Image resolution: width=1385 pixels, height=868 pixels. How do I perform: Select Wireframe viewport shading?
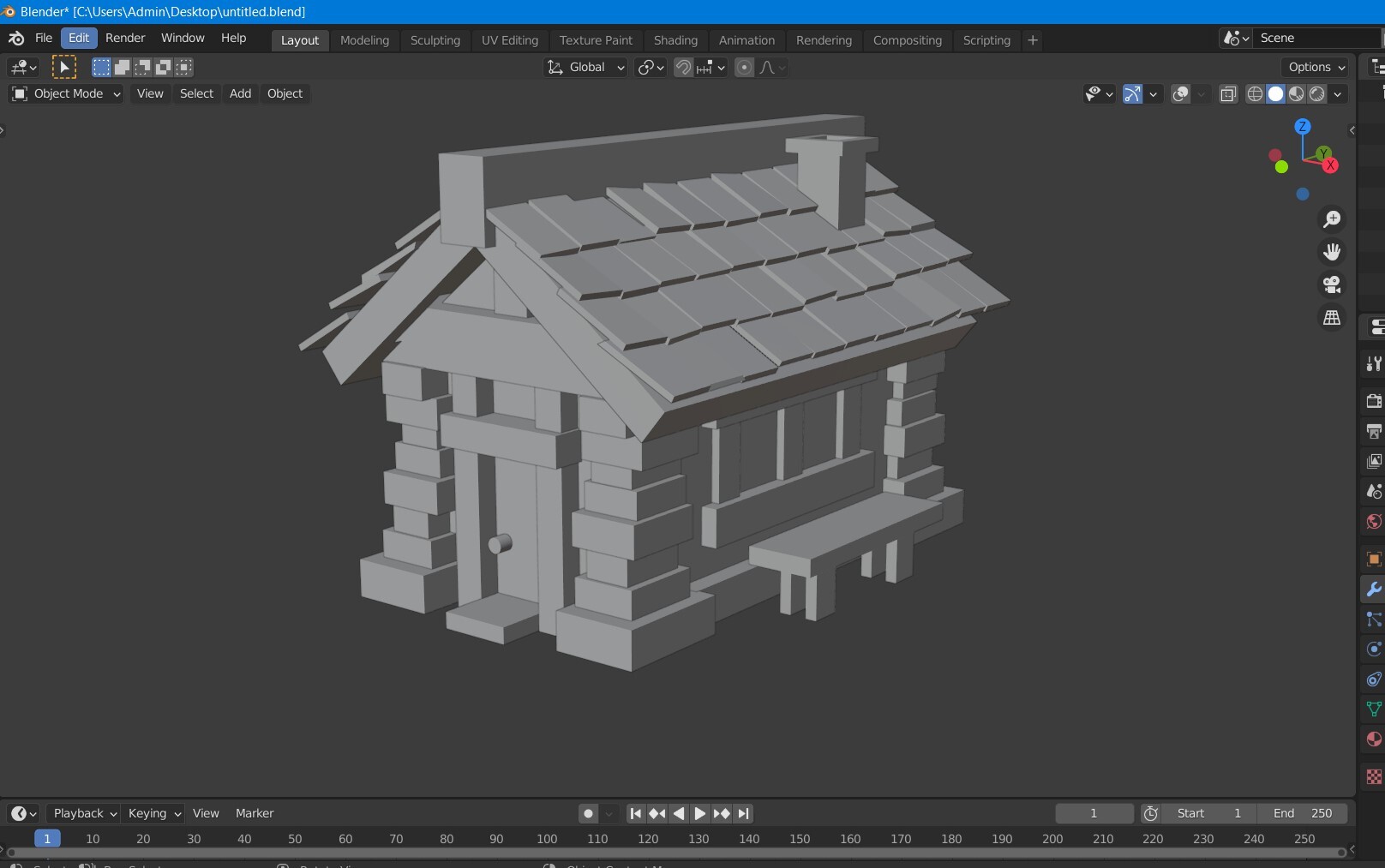pyautogui.click(x=1254, y=94)
